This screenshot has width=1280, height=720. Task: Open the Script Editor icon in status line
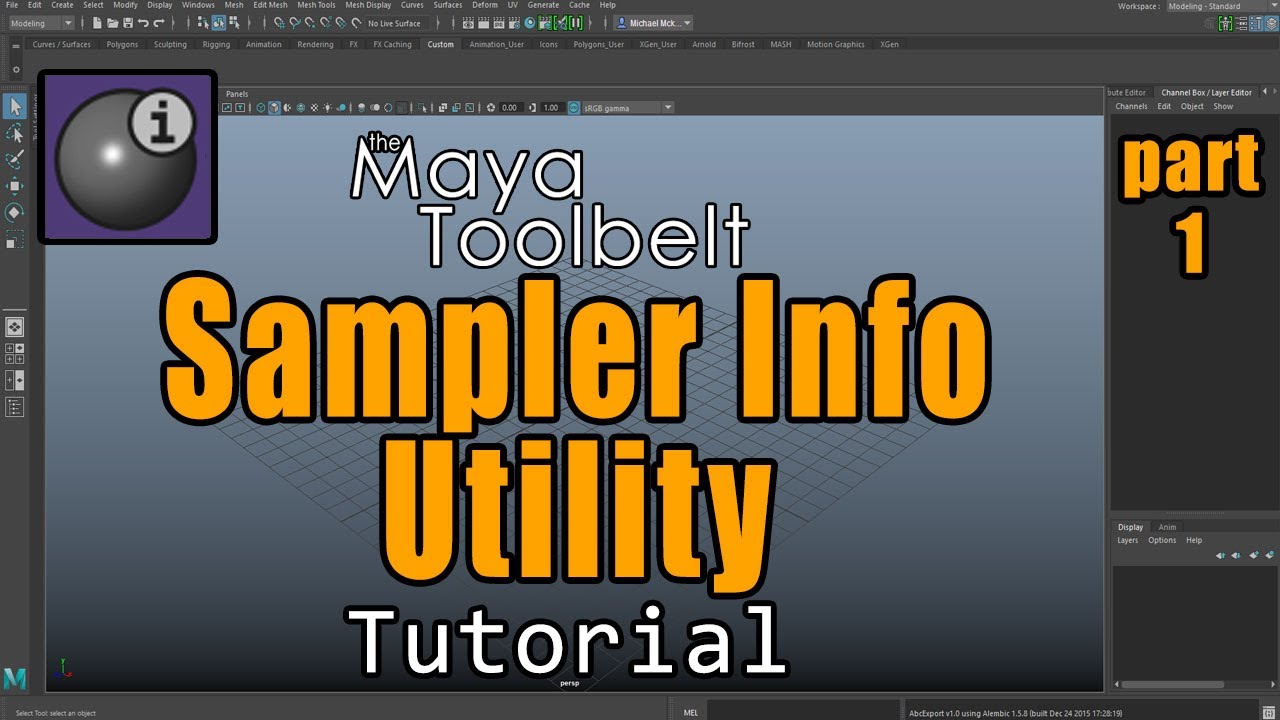pyautogui.click(x=1269, y=712)
